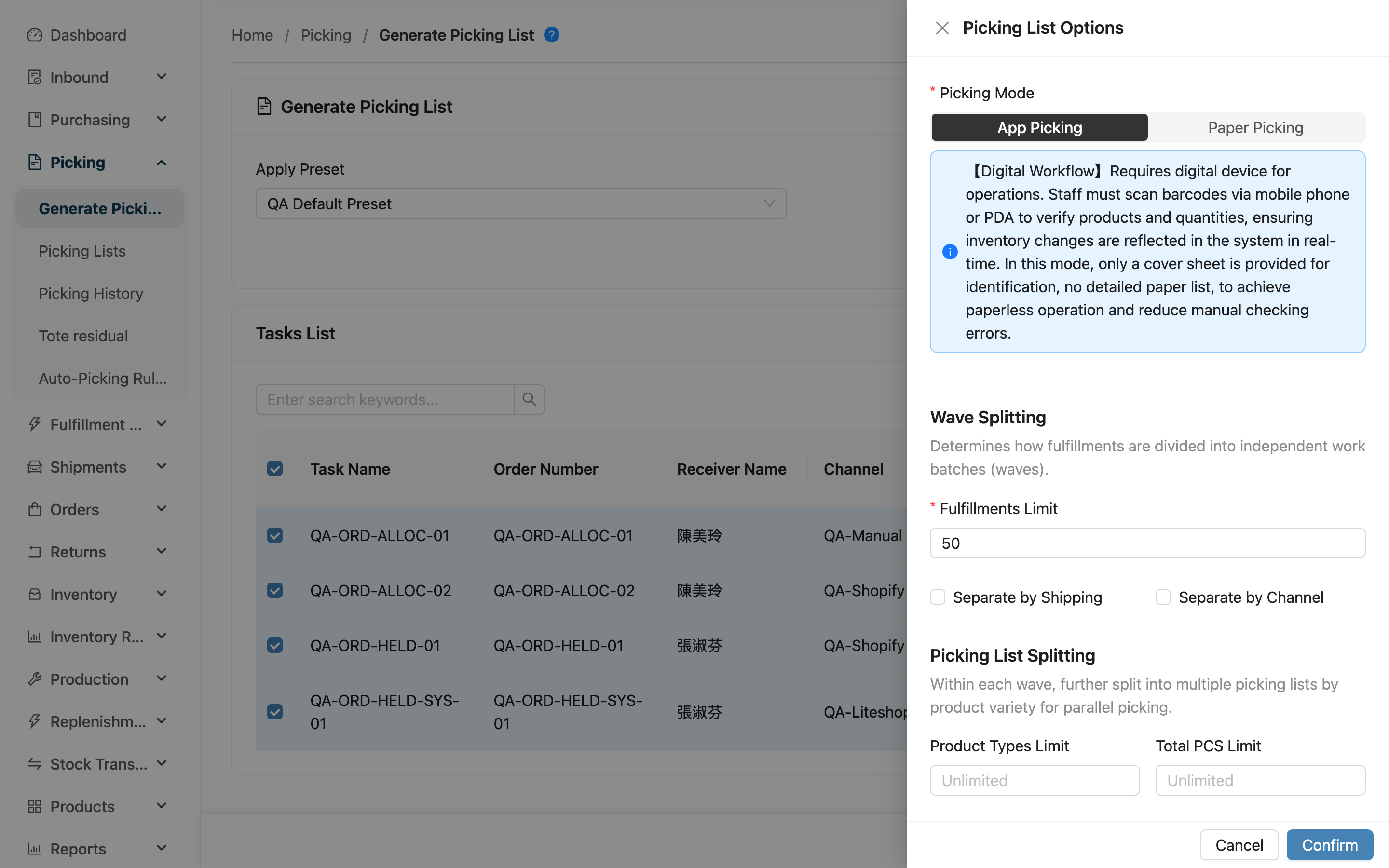Viewport: 1389px width, 868px height.
Task: Go to Picking breadcrumb link
Action: [326, 35]
